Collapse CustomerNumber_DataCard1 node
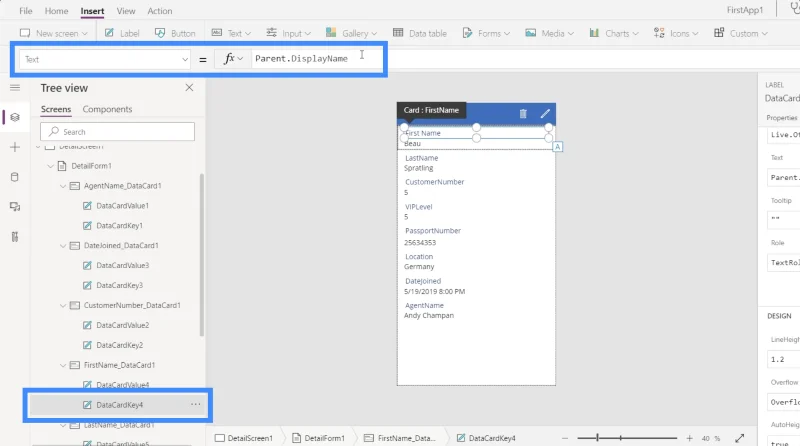 coord(63,305)
